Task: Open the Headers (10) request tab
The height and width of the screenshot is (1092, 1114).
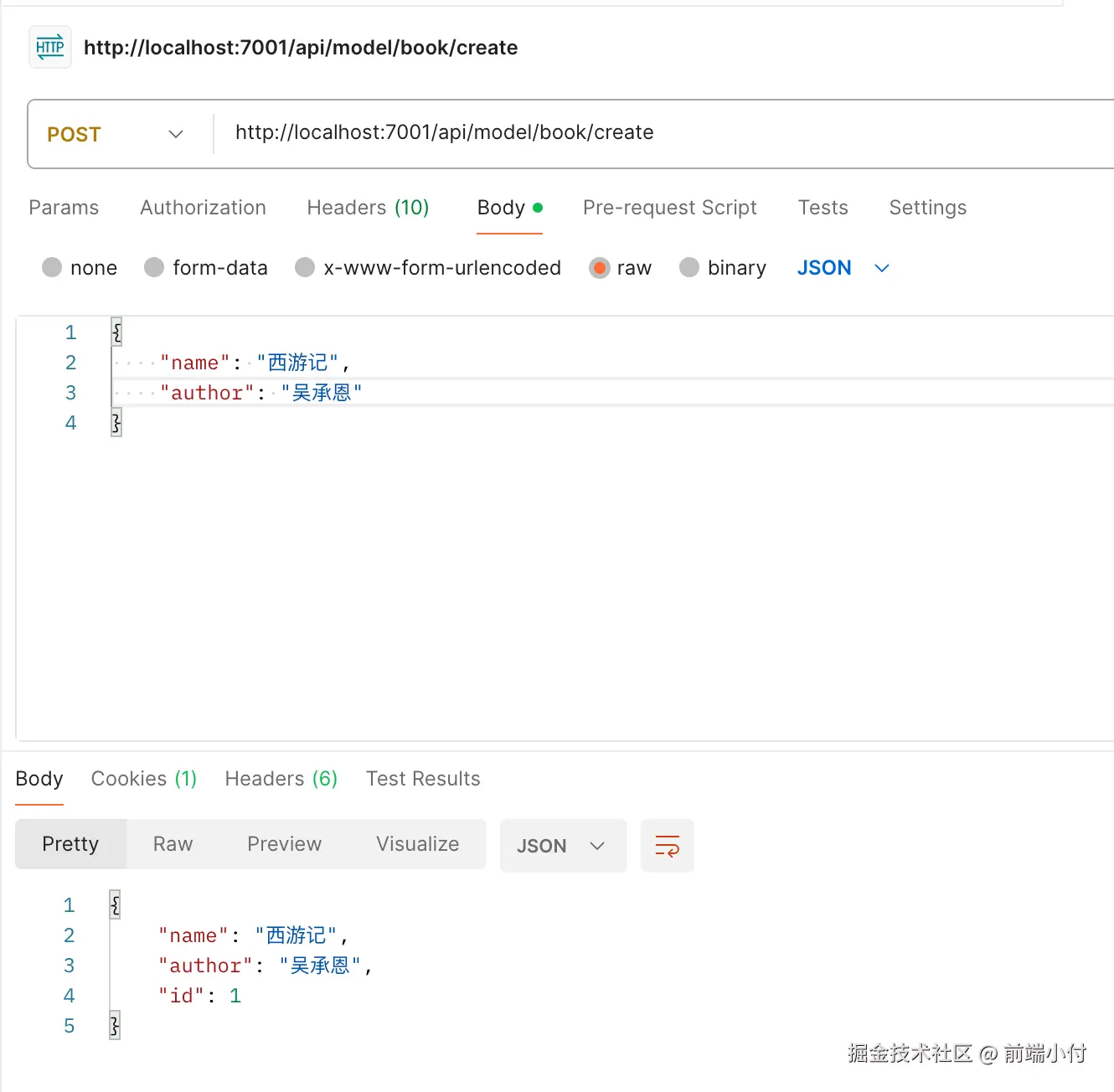Action: click(x=368, y=208)
